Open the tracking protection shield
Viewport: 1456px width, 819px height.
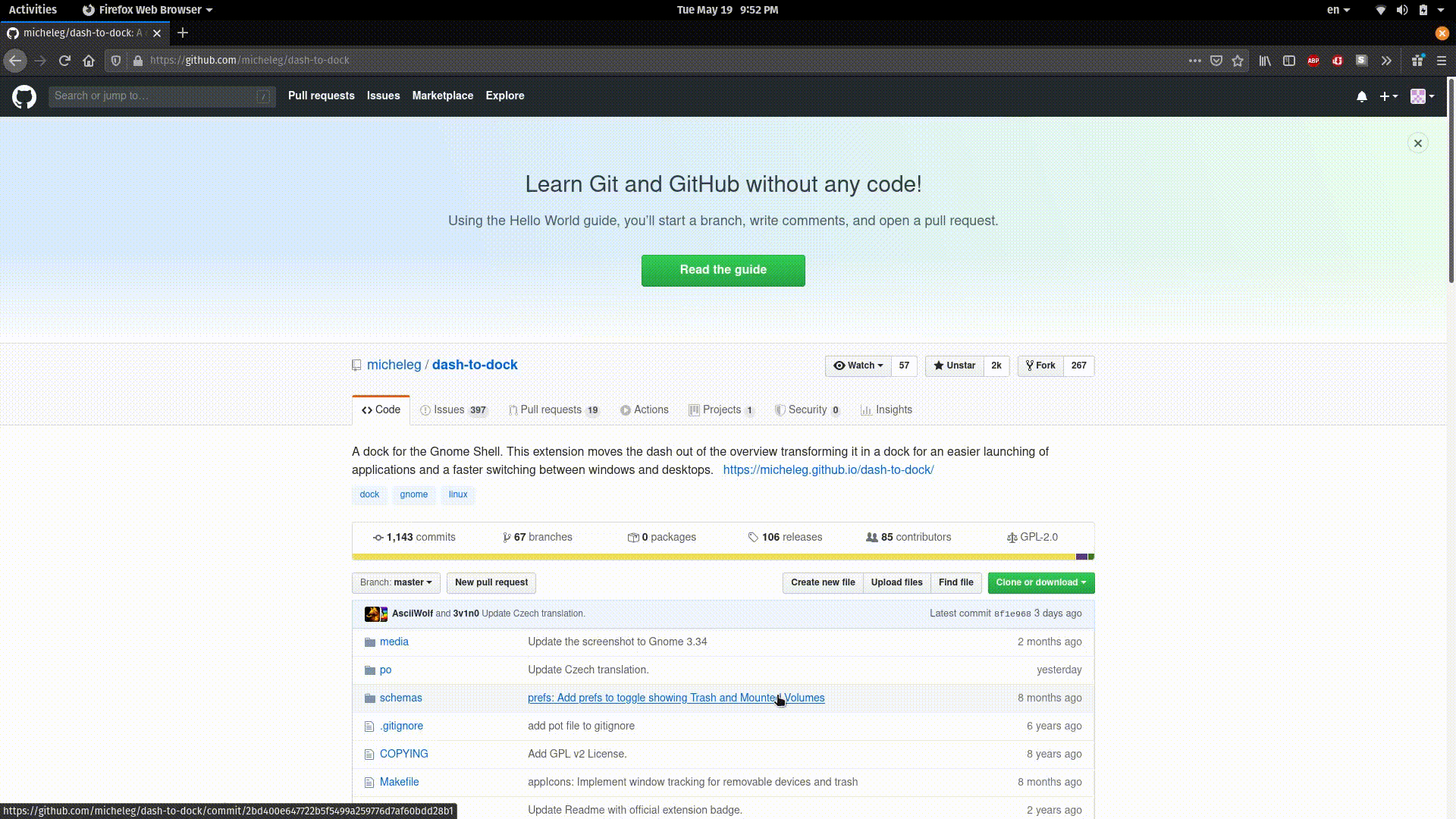pyautogui.click(x=116, y=61)
